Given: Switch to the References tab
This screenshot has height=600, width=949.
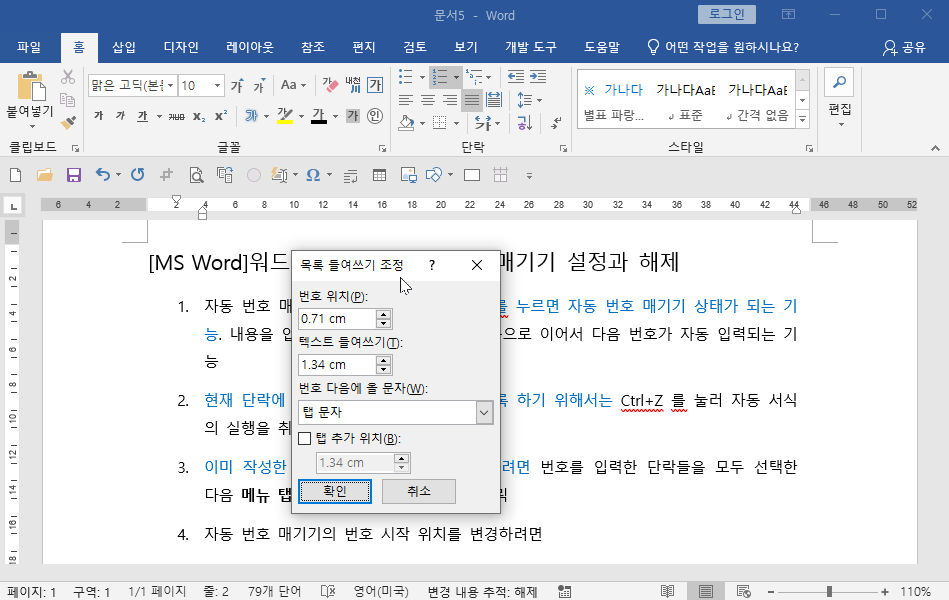Looking at the screenshot, I should point(312,47).
